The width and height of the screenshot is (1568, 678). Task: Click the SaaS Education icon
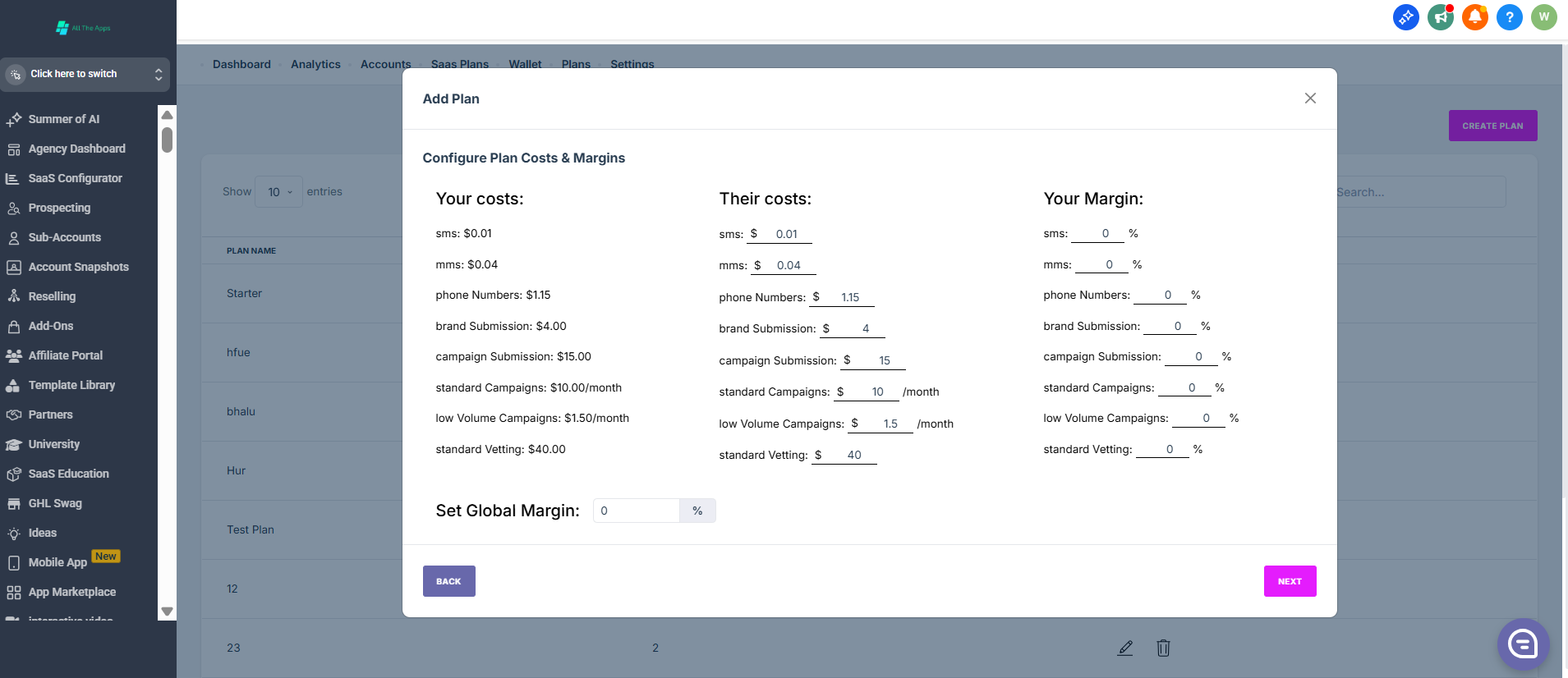14,474
